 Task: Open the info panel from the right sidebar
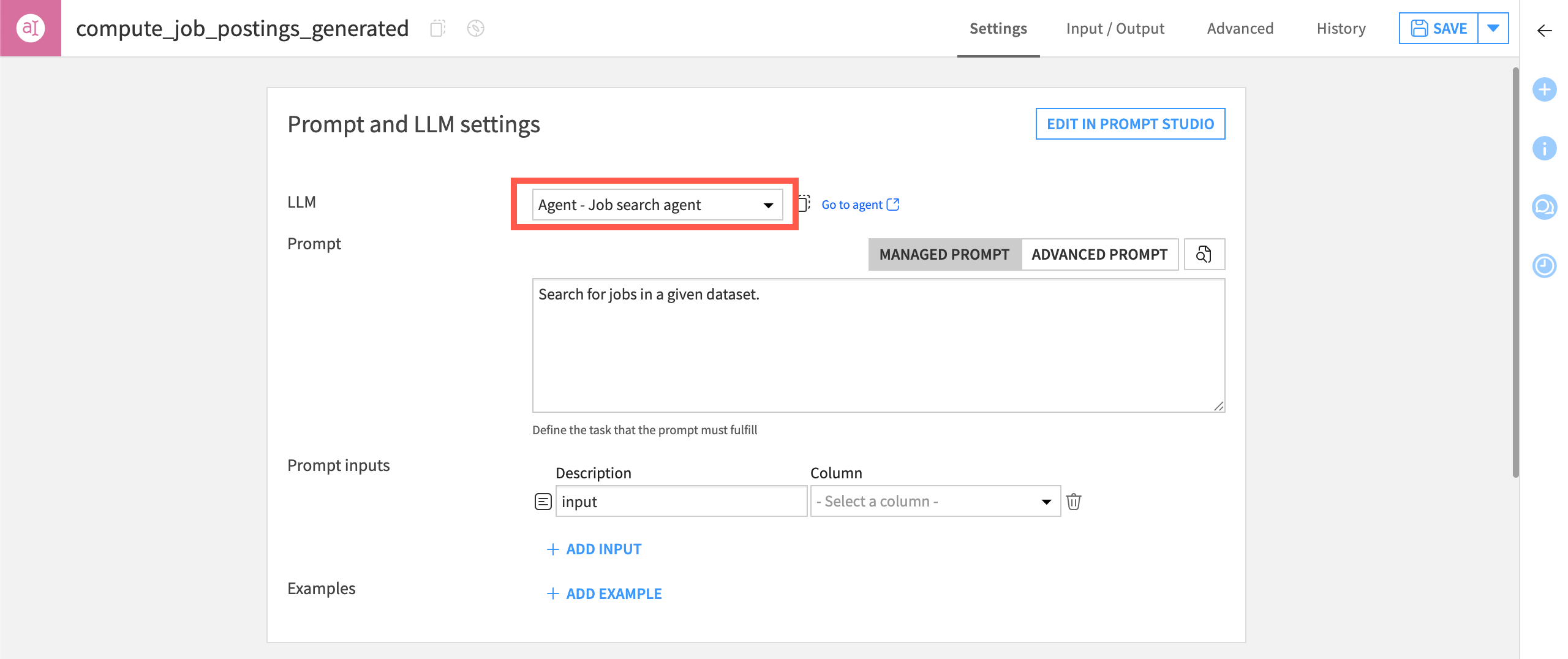pos(1544,148)
